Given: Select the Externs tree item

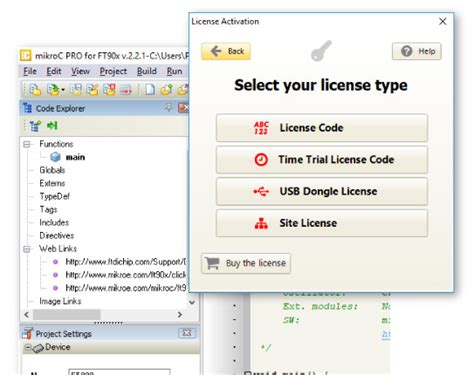Looking at the screenshot, I should pos(52,183).
